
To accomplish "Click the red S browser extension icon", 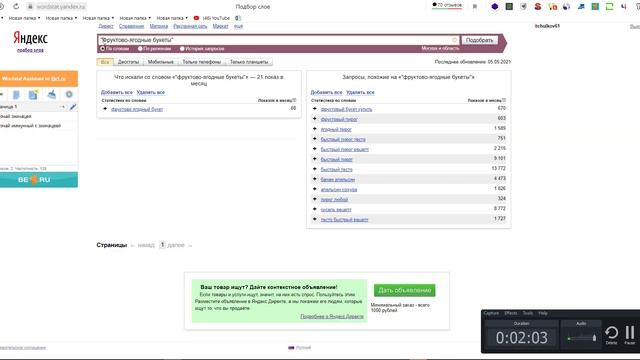I will [x=538, y=7].
